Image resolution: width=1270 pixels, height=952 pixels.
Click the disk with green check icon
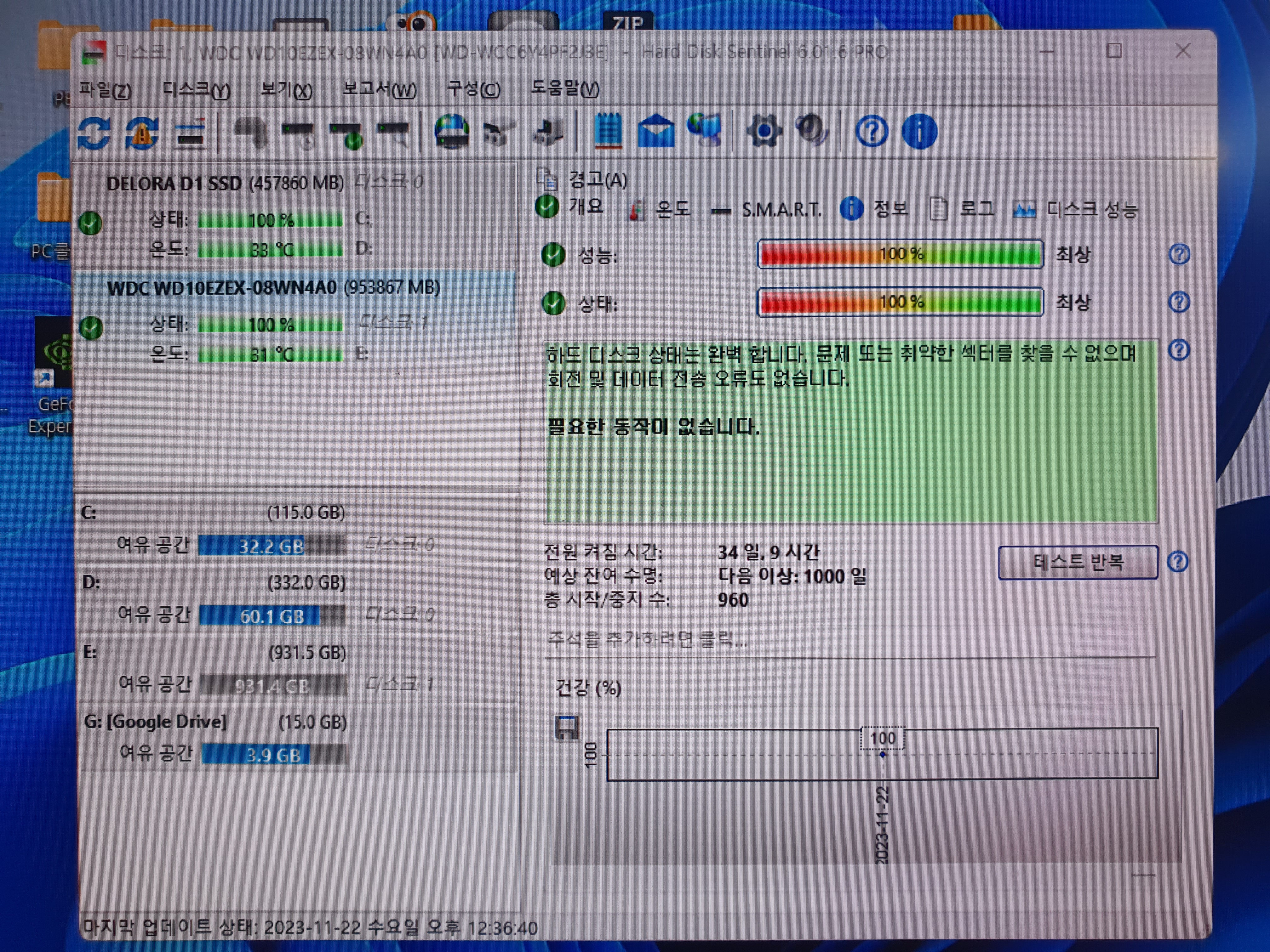pos(346,134)
